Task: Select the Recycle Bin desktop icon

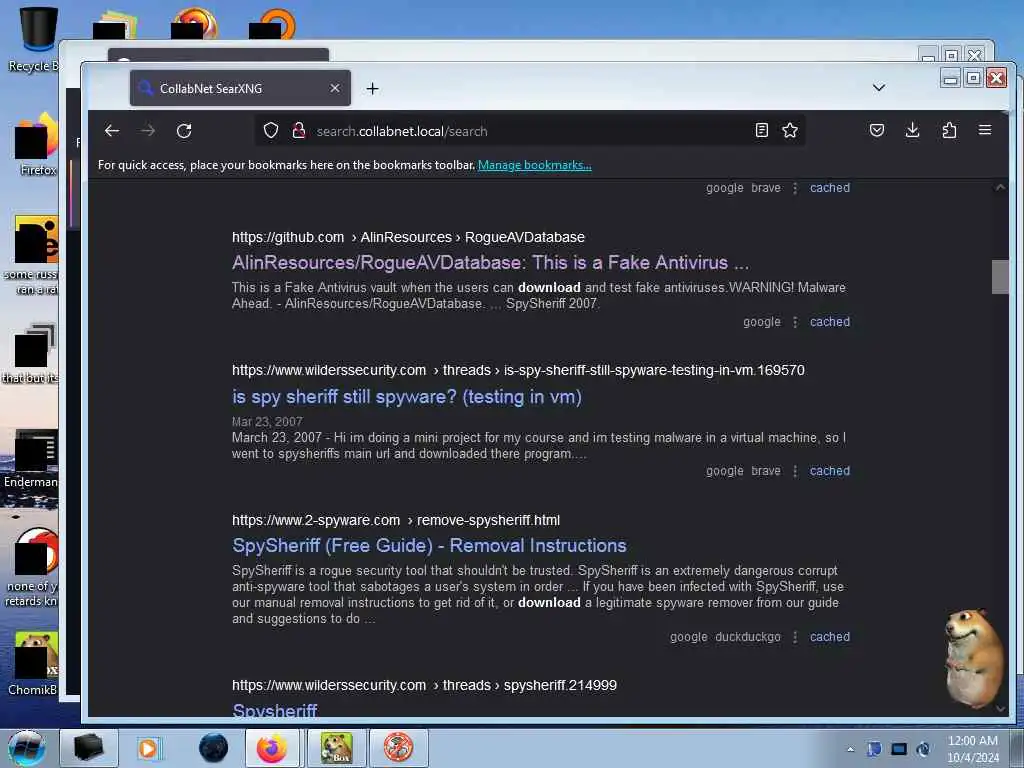Action: (x=33, y=39)
